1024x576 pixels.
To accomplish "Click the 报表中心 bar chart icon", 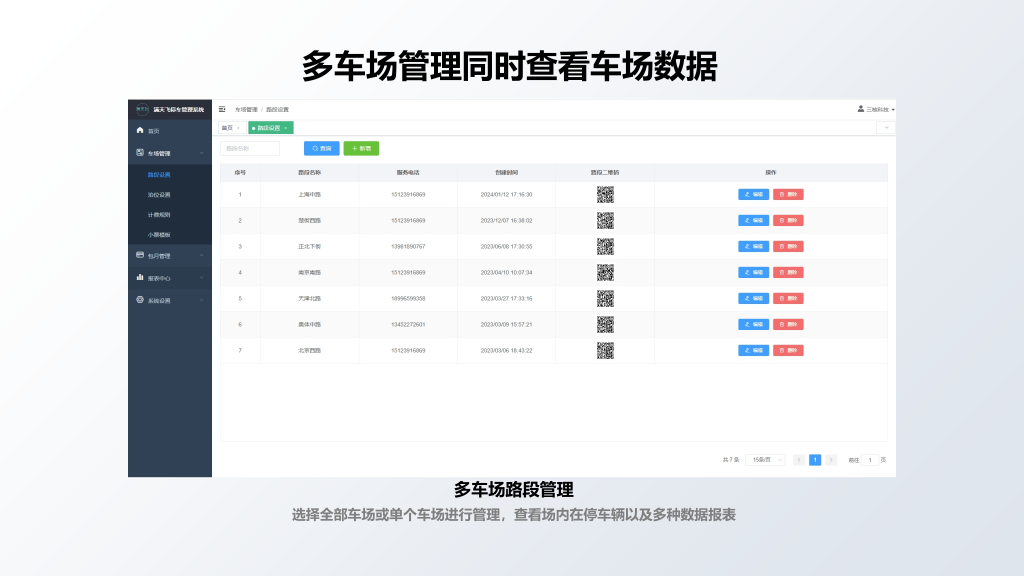I will [140, 278].
